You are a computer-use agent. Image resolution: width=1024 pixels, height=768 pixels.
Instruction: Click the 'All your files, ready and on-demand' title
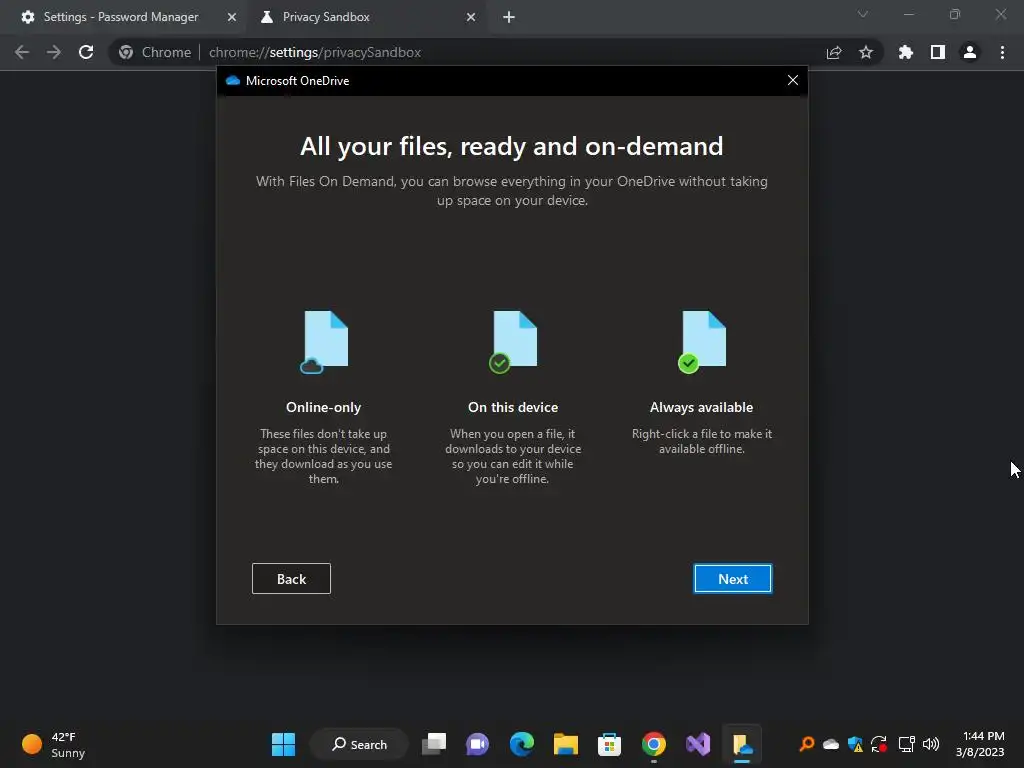click(511, 146)
